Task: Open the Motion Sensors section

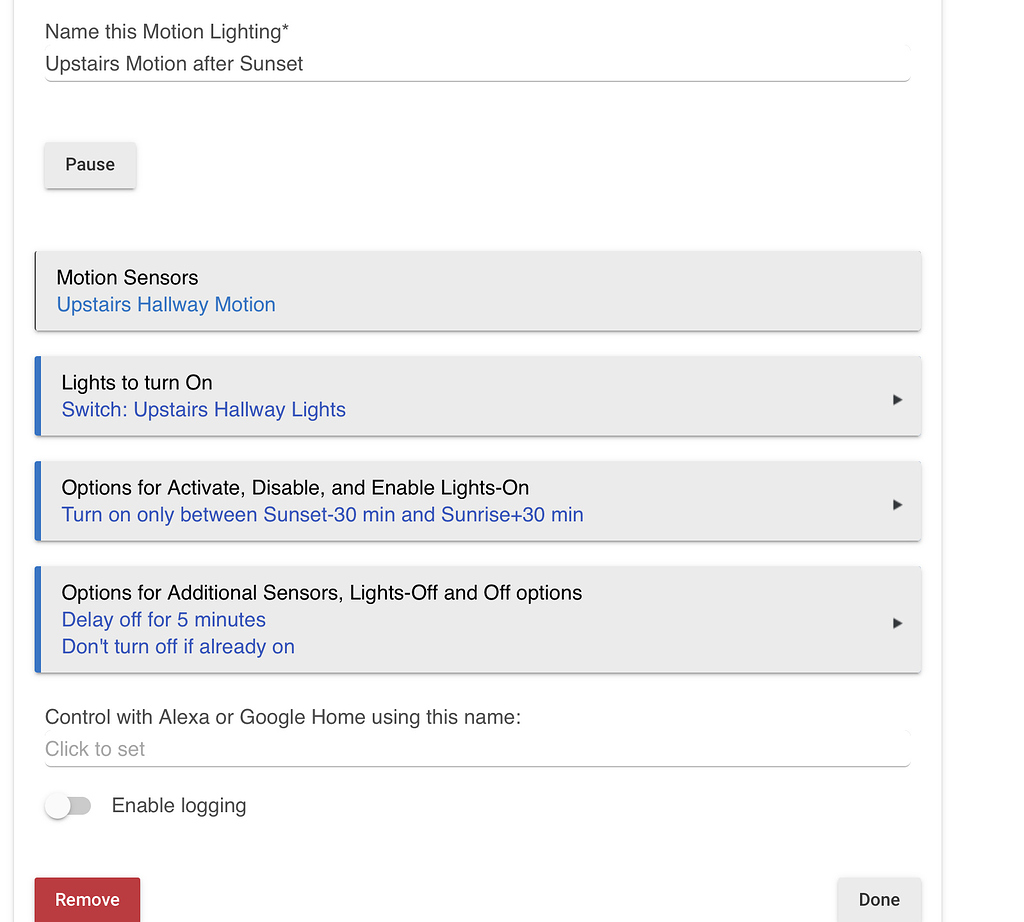Action: pyautogui.click(x=127, y=278)
